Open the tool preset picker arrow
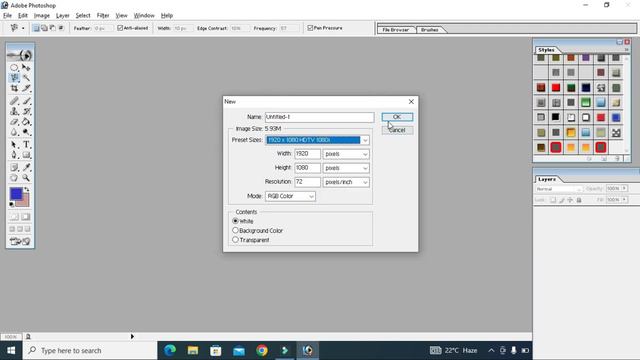 click(x=23, y=28)
